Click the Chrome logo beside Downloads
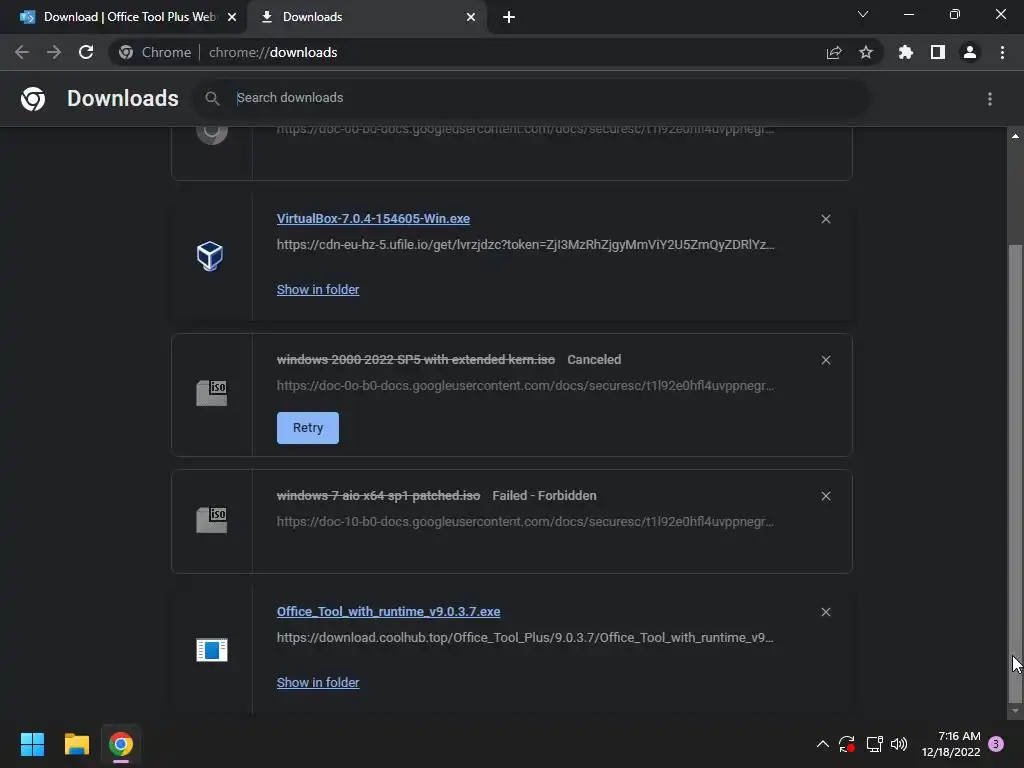The width and height of the screenshot is (1024, 768). (33, 99)
